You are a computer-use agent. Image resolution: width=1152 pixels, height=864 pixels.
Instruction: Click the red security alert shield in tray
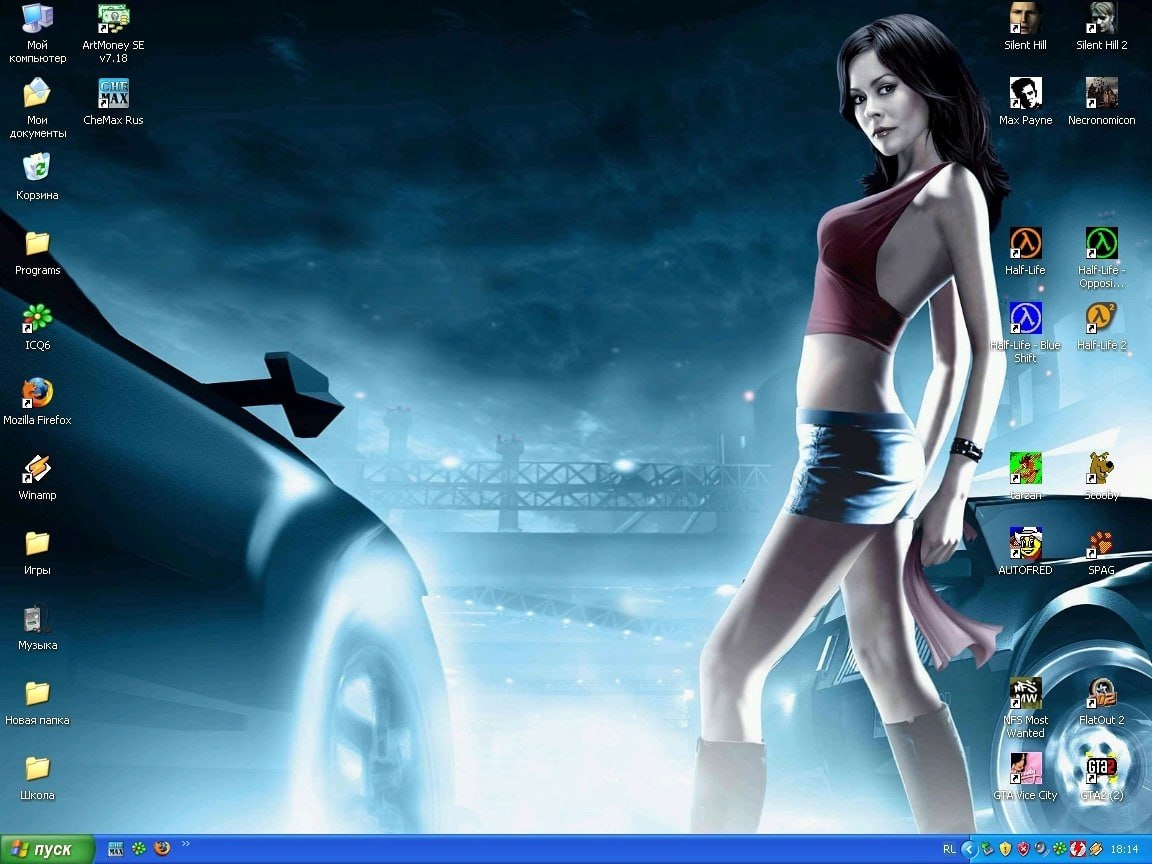point(1023,849)
